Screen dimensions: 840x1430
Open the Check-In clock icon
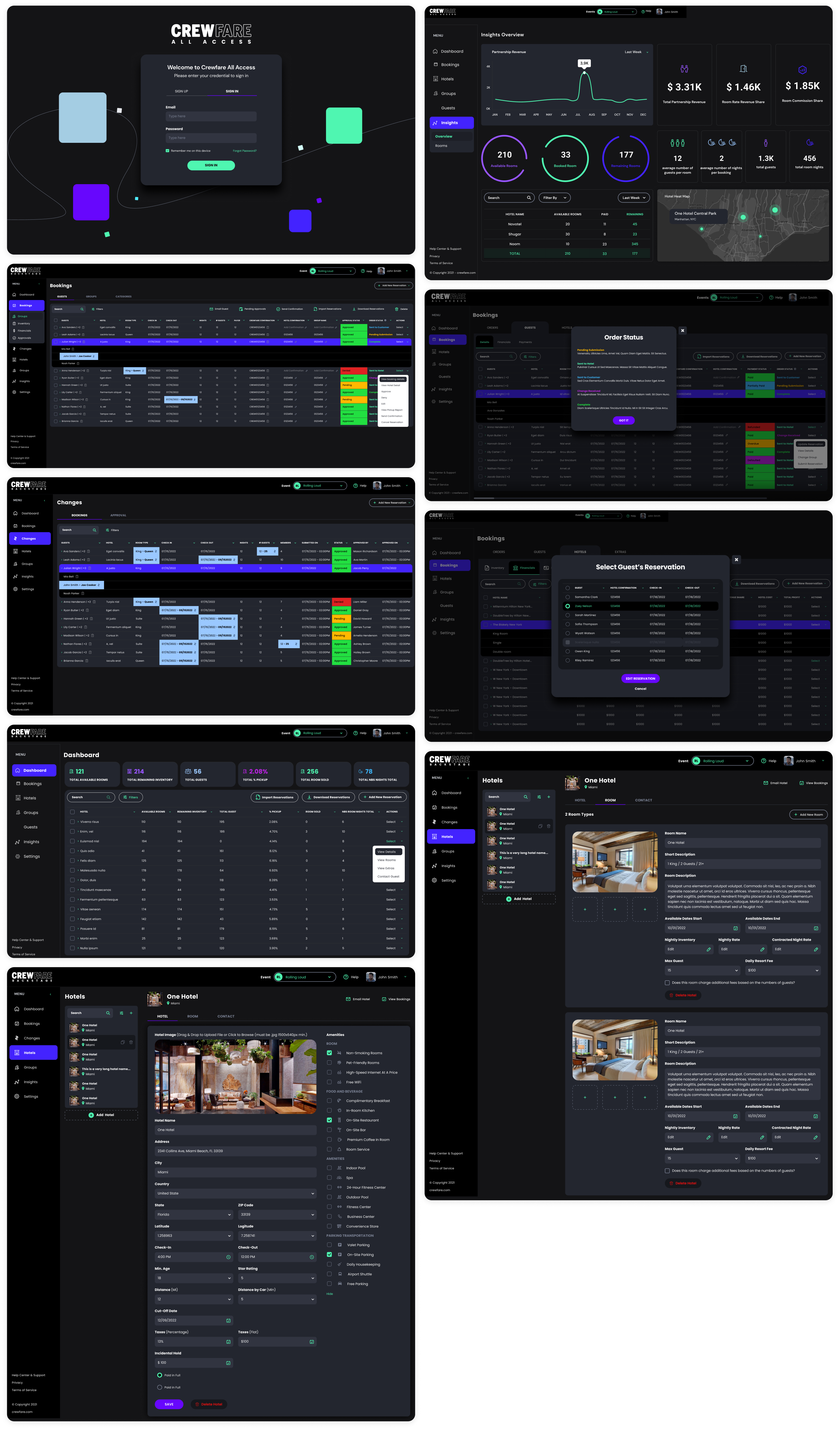pos(228,1257)
